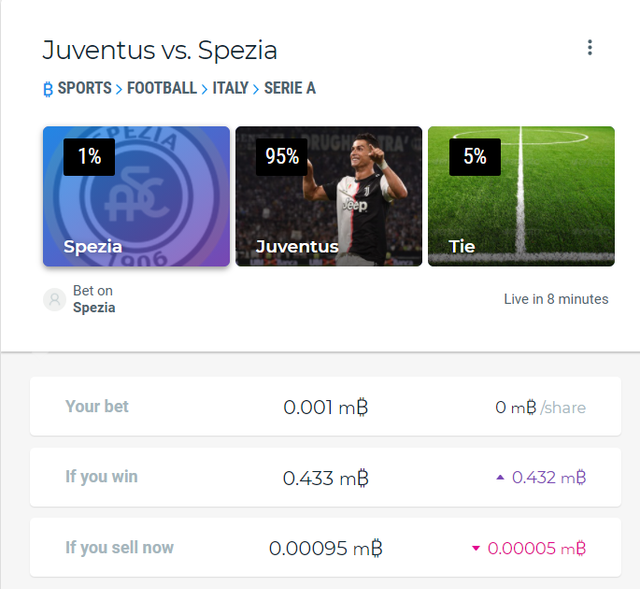The width and height of the screenshot is (640, 589).
Task: Go to FOOTBALL in the breadcrumb
Action: tap(162, 88)
